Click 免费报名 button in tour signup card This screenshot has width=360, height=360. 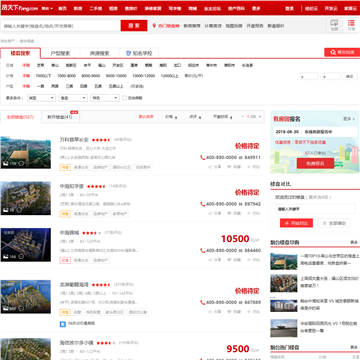click(x=315, y=163)
